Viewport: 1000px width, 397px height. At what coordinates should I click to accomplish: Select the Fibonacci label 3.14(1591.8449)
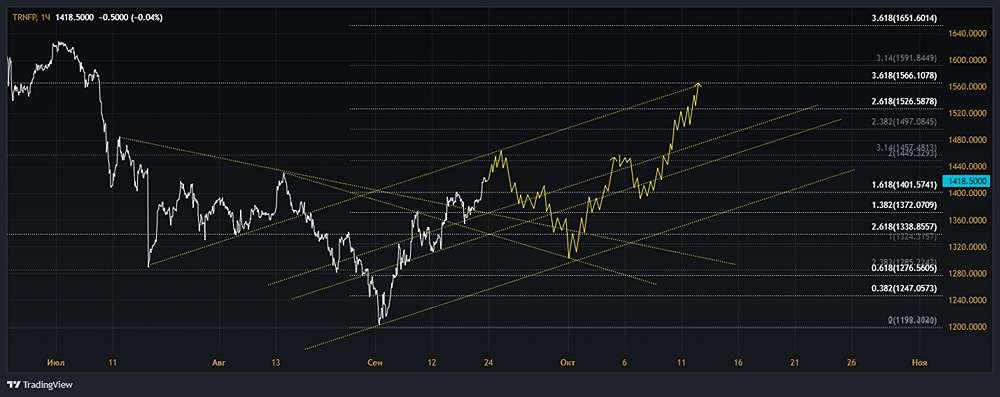tap(906, 58)
